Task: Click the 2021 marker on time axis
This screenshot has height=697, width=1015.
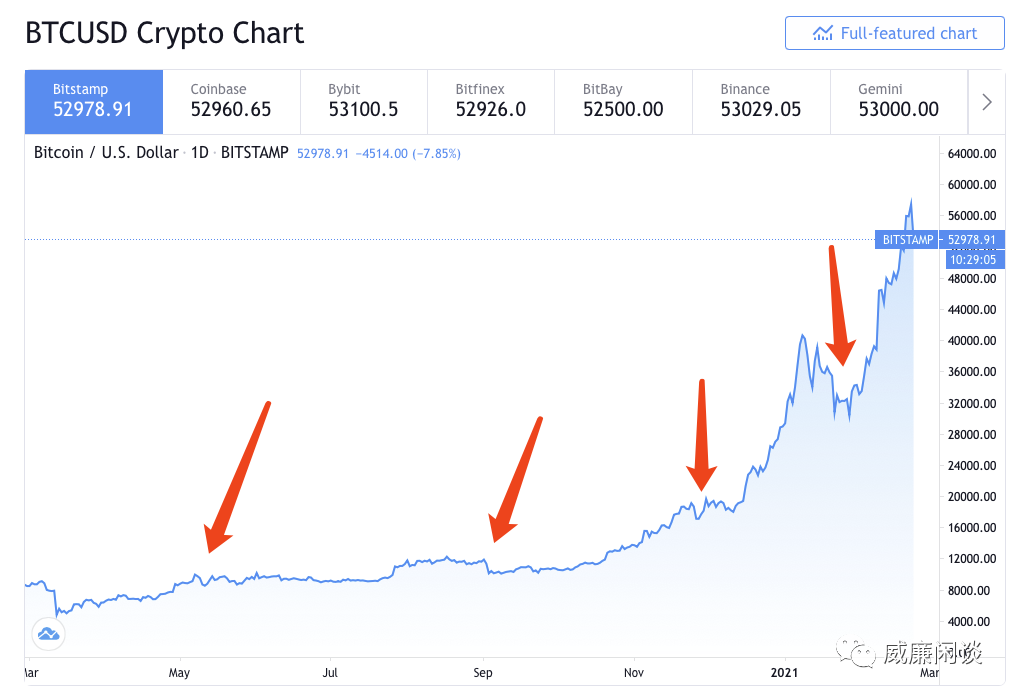Action: (x=784, y=672)
